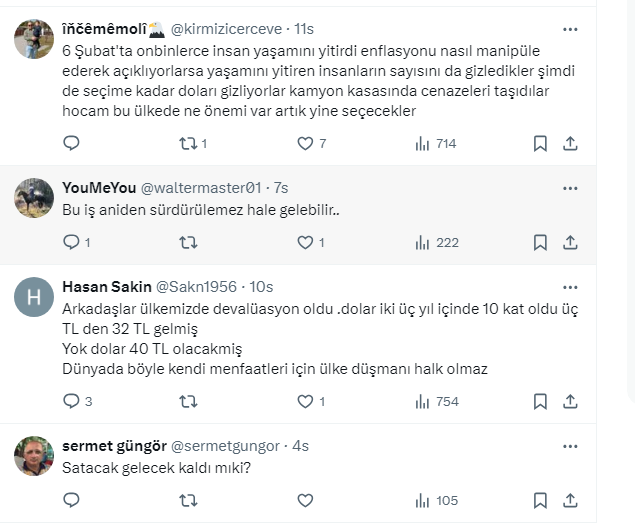Share sermet güngör's tweet

coord(570,500)
